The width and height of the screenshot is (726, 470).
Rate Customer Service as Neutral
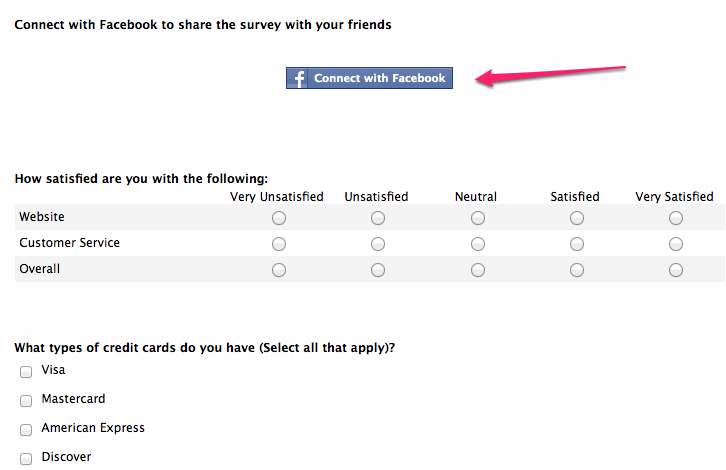477,244
